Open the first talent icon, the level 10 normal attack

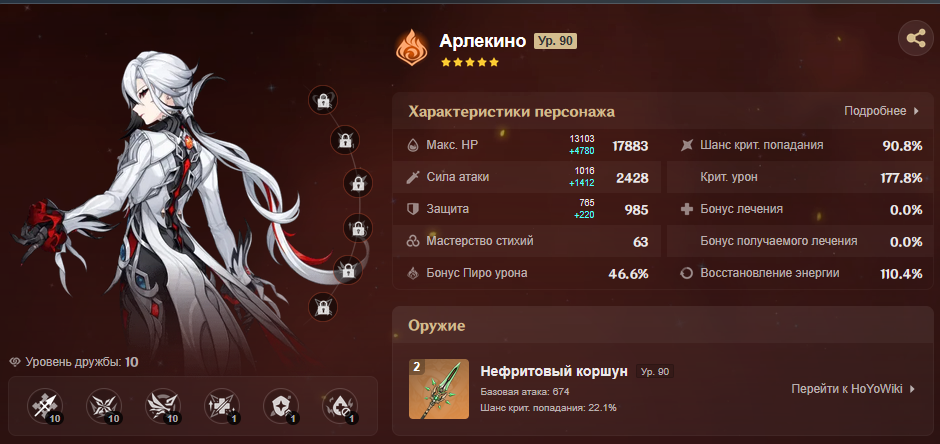(x=46, y=406)
